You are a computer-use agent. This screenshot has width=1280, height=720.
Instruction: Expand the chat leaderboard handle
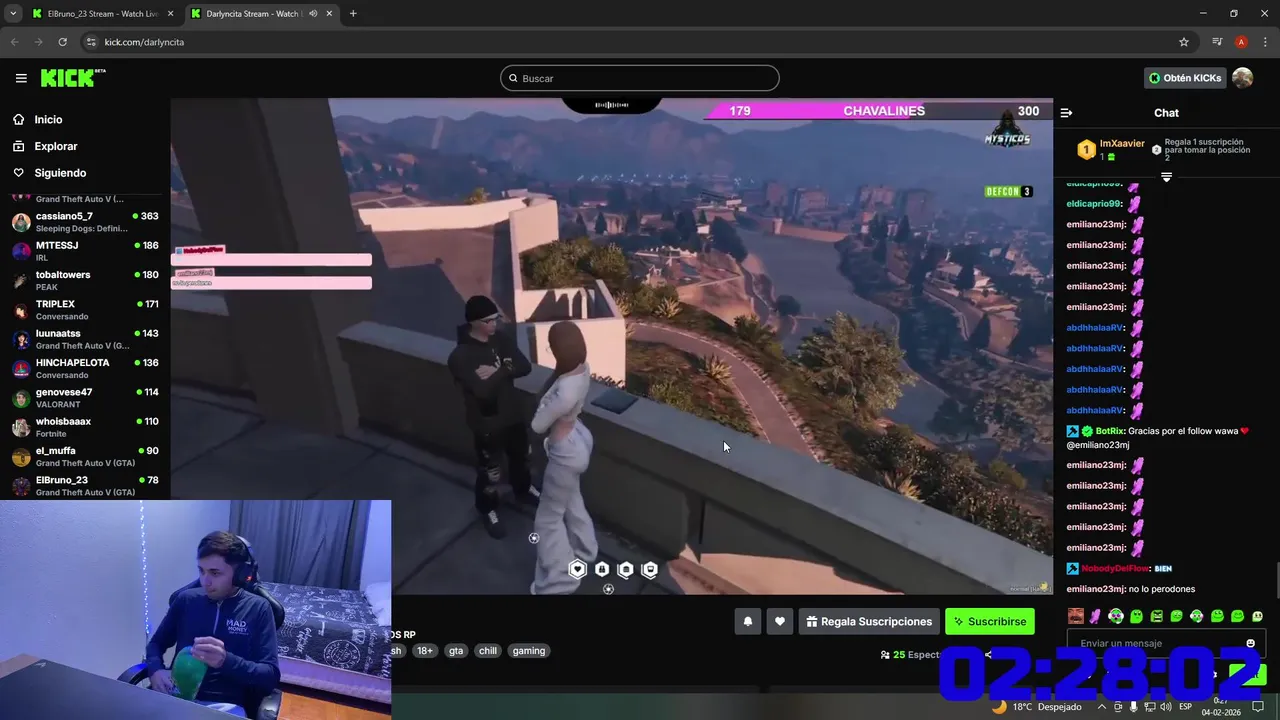1166,177
